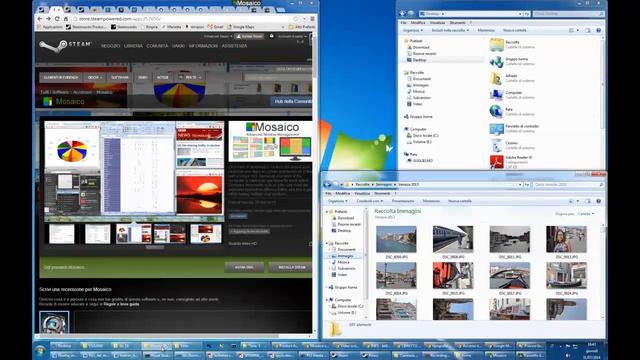Open Organizza dropdown in Venezia 2013 window
Viewport: 640px width, 360px height.
(338, 201)
